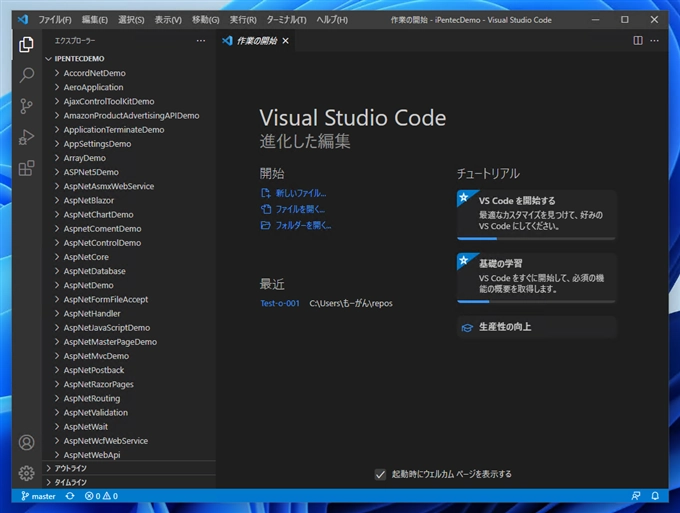Image resolution: width=680 pixels, height=513 pixels.
Task: Select the 作業の開始 editor tab
Action: coord(256,41)
